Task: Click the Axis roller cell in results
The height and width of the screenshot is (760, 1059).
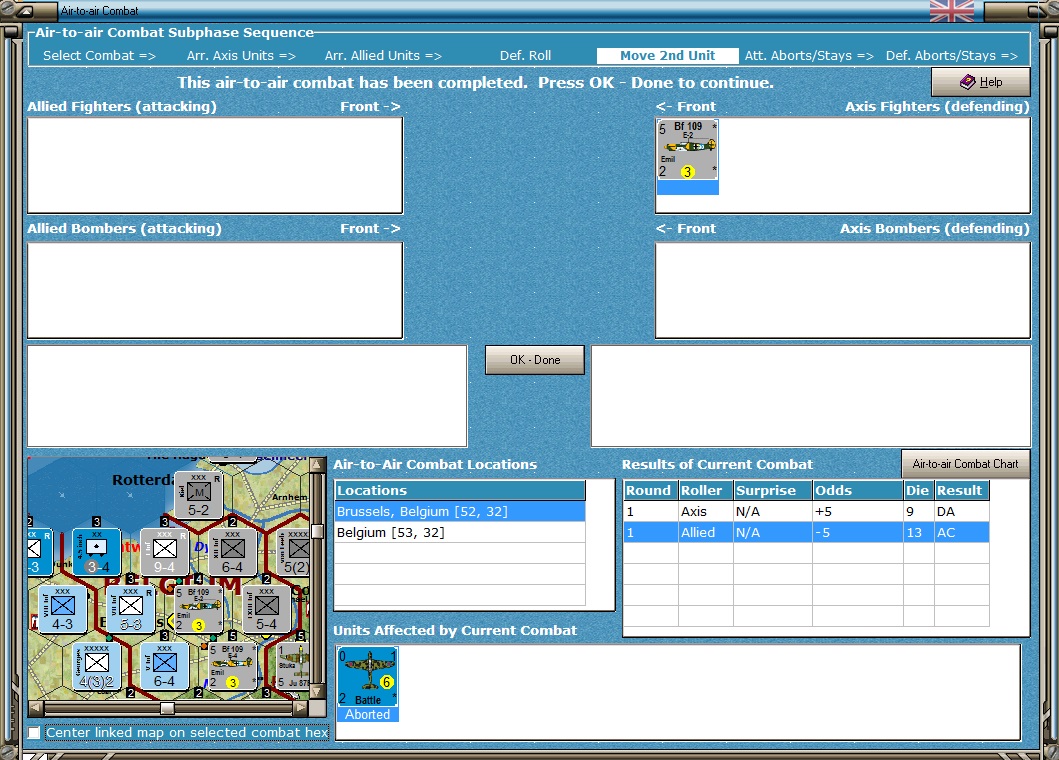Action: 705,511
